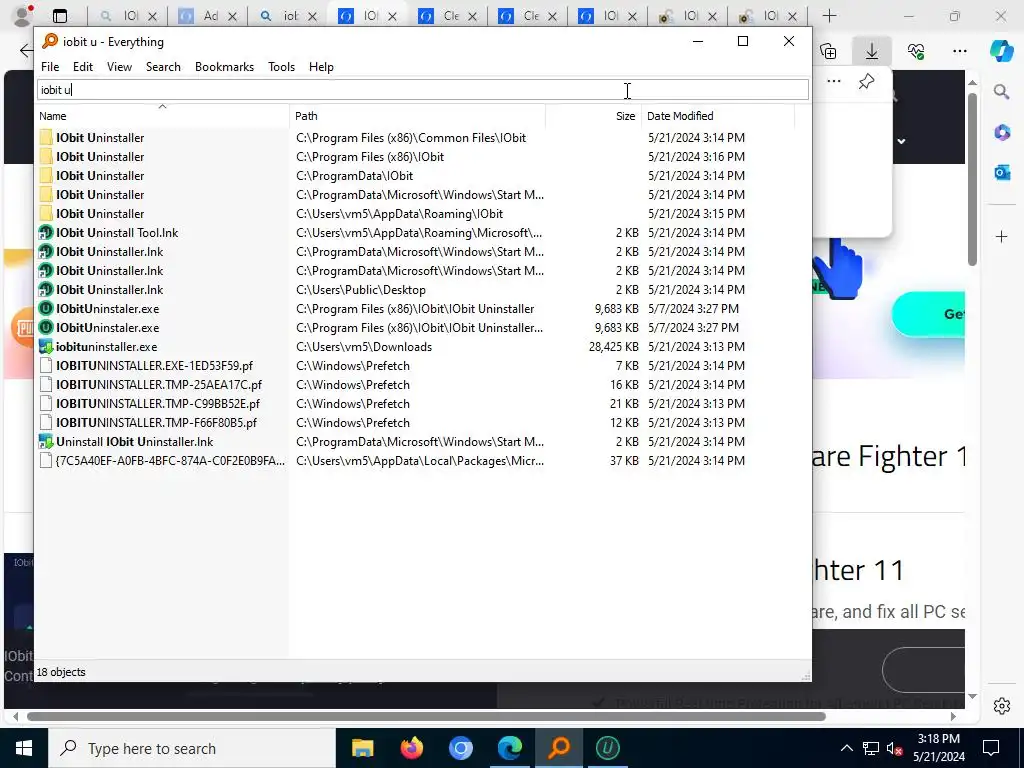This screenshot has height=768, width=1024.
Task: Open Copilot in Edge sidebar
Action: (x=1002, y=51)
